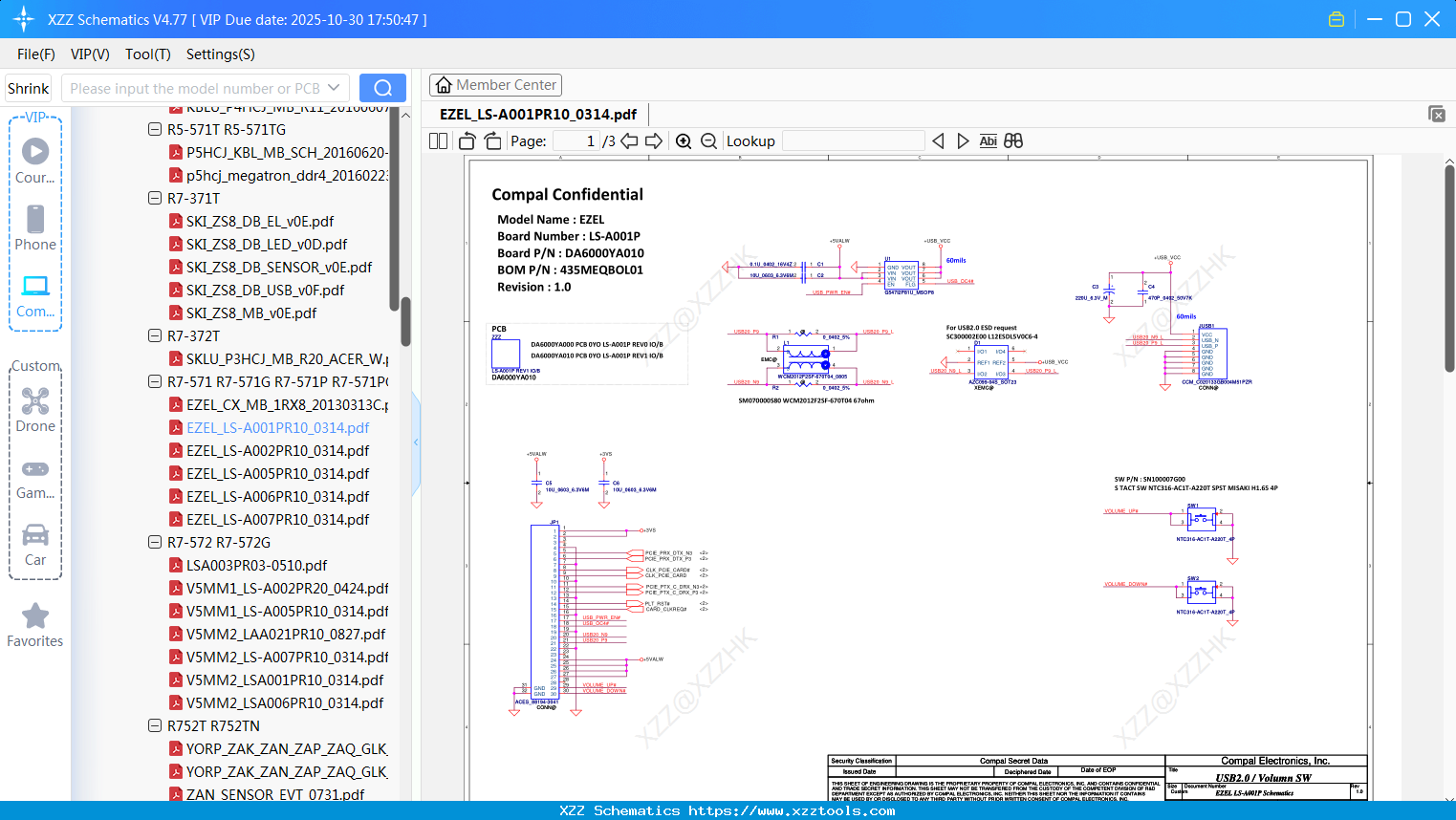Click the blue search button
1456x820 pixels.
pyautogui.click(x=382, y=88)
